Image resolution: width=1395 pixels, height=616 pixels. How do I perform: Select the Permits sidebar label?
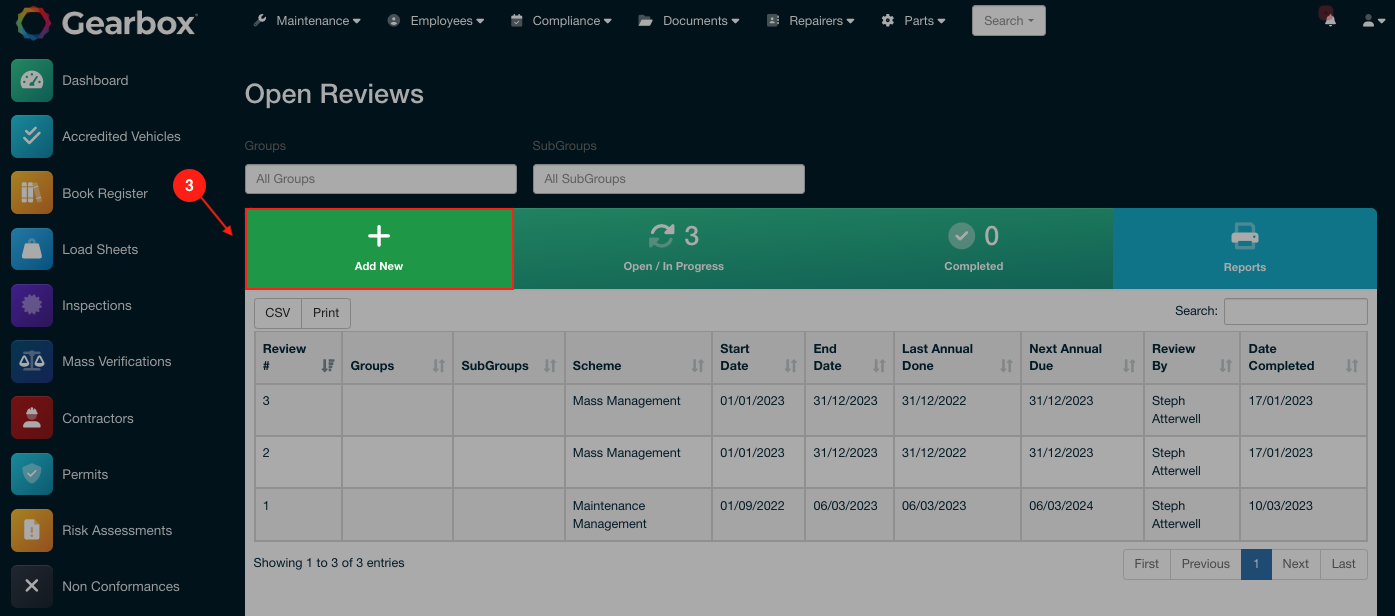coord(85,474)
